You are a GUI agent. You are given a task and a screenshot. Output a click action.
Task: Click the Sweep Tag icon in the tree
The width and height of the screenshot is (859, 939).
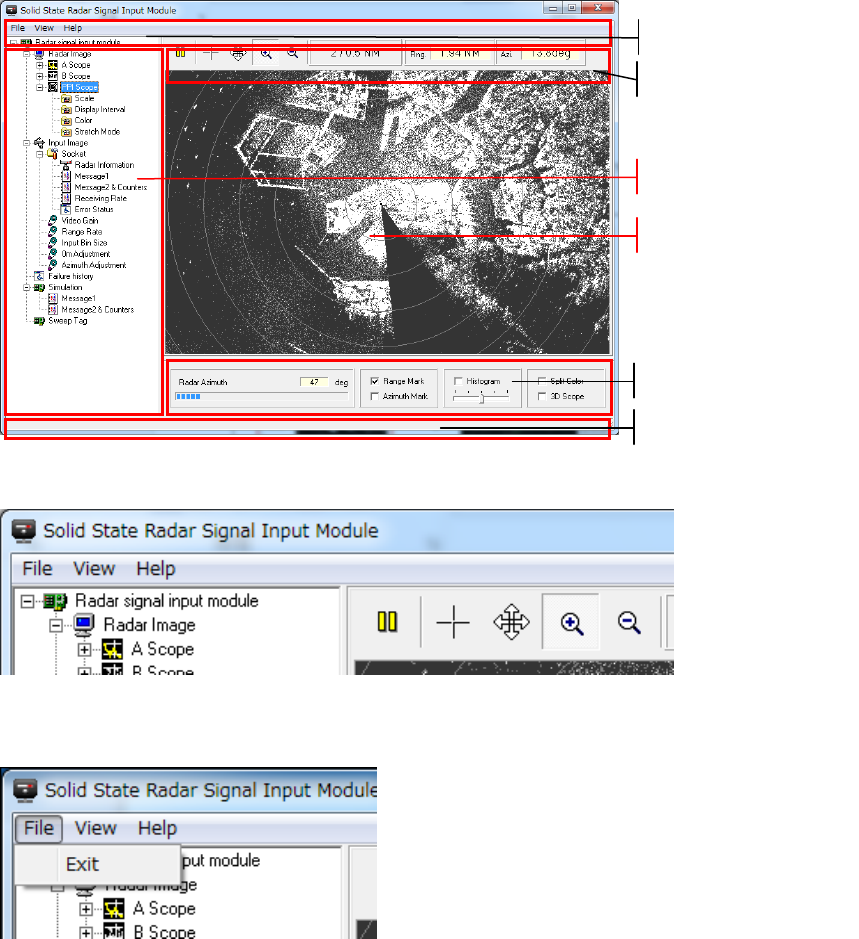point(40,321)
